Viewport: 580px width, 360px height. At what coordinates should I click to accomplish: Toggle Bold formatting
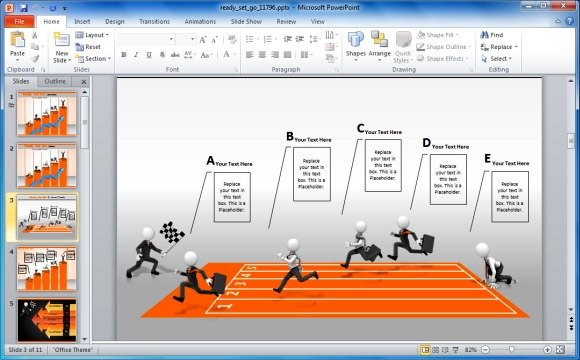124,55
